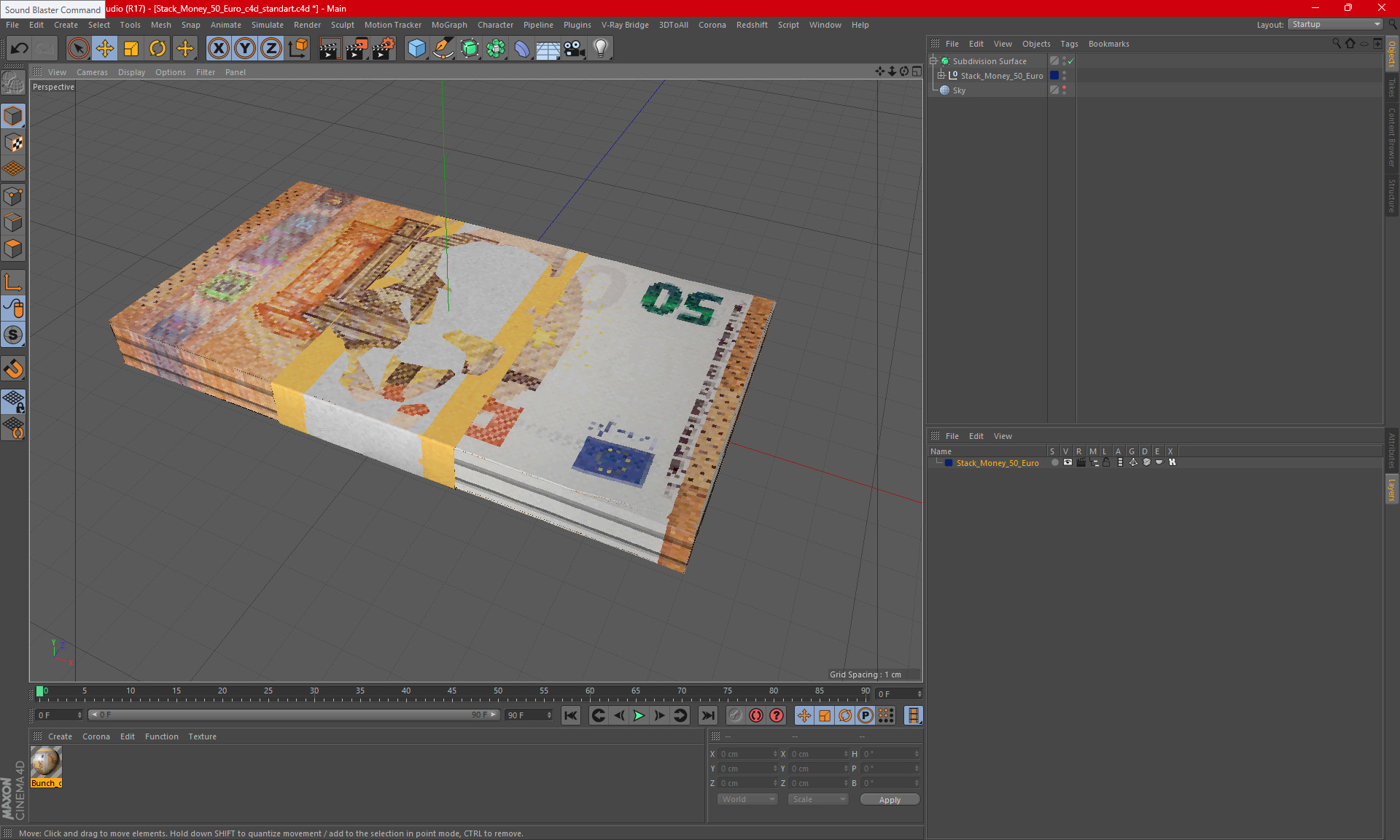This screenshot has height=840, width=1400.
Task: Click the Subdivision Surface generator icon
Action: pyautogui.click(x=470, y=49)
